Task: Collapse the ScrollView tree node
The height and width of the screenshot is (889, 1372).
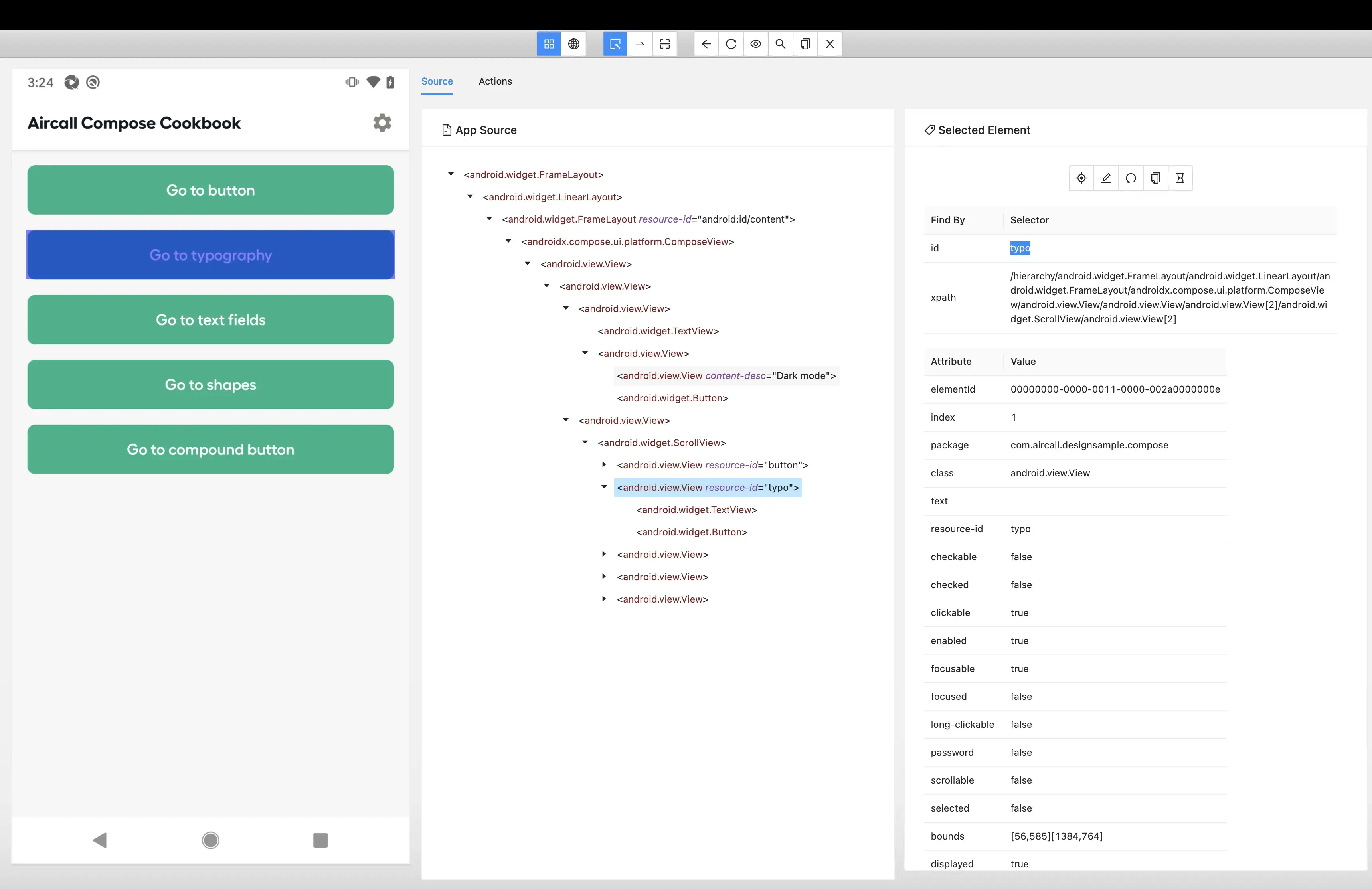Action: pos(585,442)
